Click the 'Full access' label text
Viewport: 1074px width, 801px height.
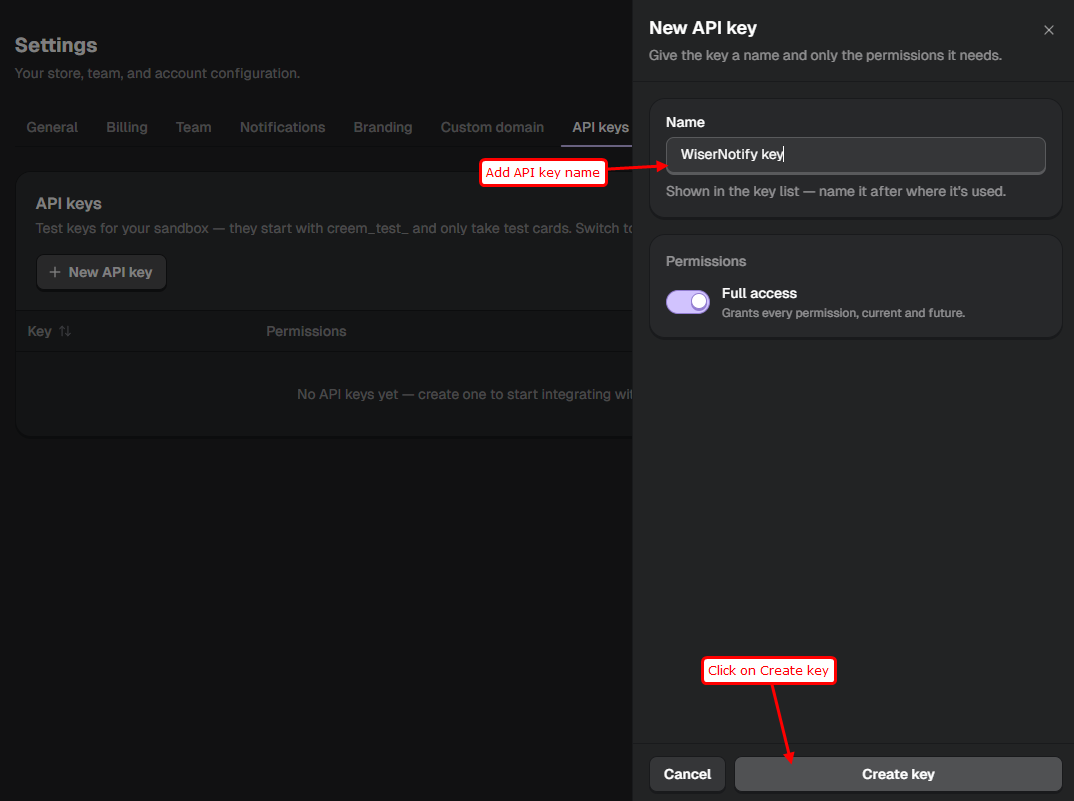(759, 293)
